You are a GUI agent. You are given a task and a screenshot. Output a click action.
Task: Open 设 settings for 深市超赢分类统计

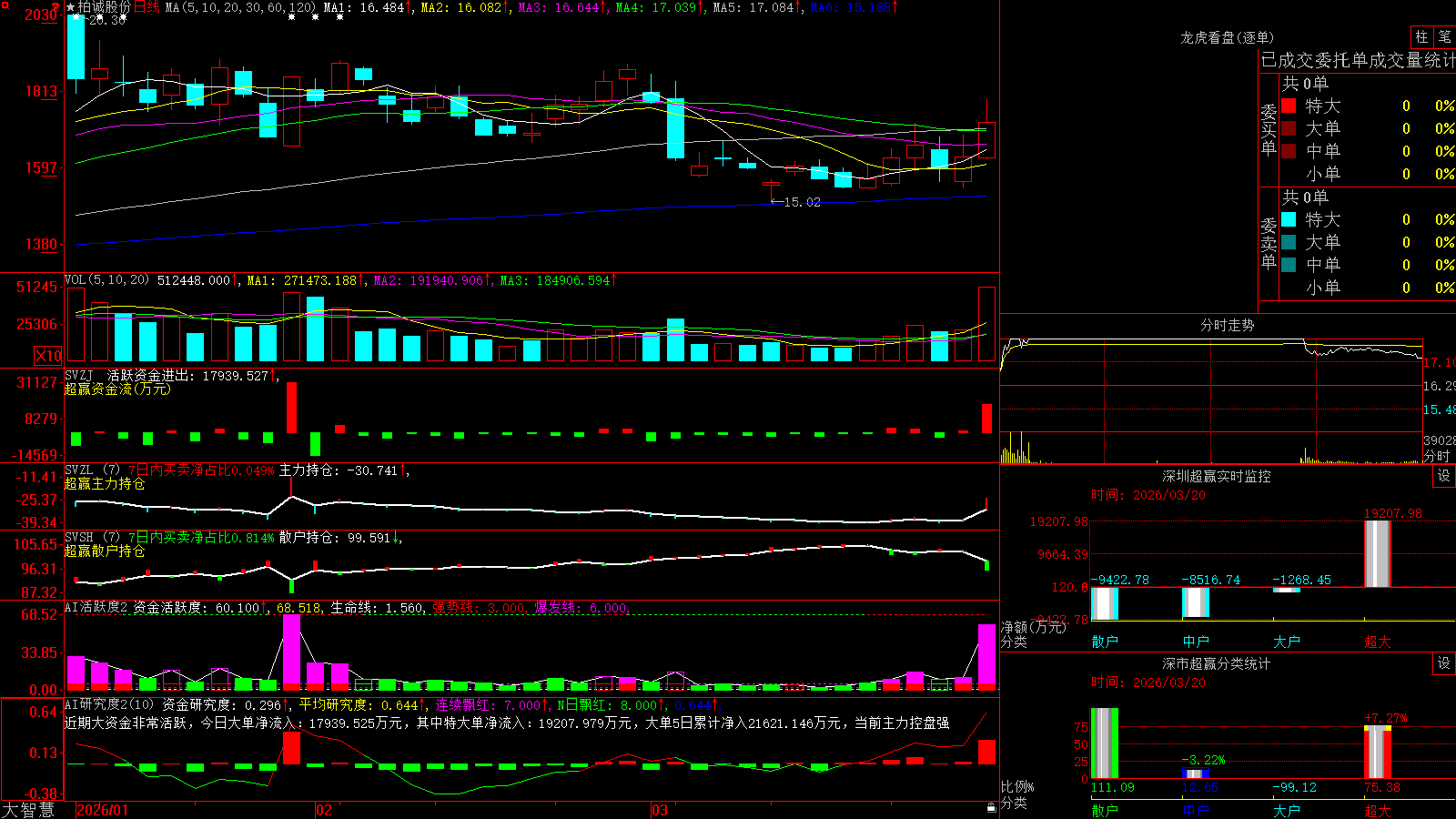pos(1444,663)
